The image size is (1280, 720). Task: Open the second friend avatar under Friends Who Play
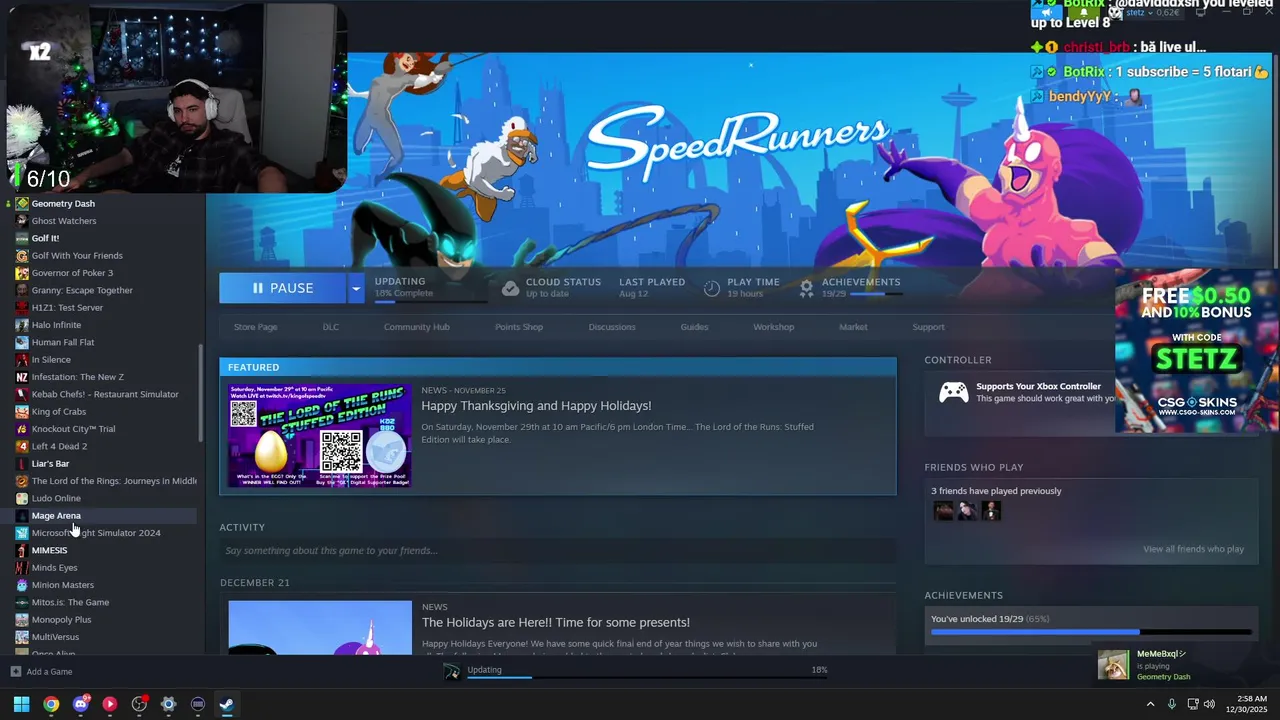967,511
